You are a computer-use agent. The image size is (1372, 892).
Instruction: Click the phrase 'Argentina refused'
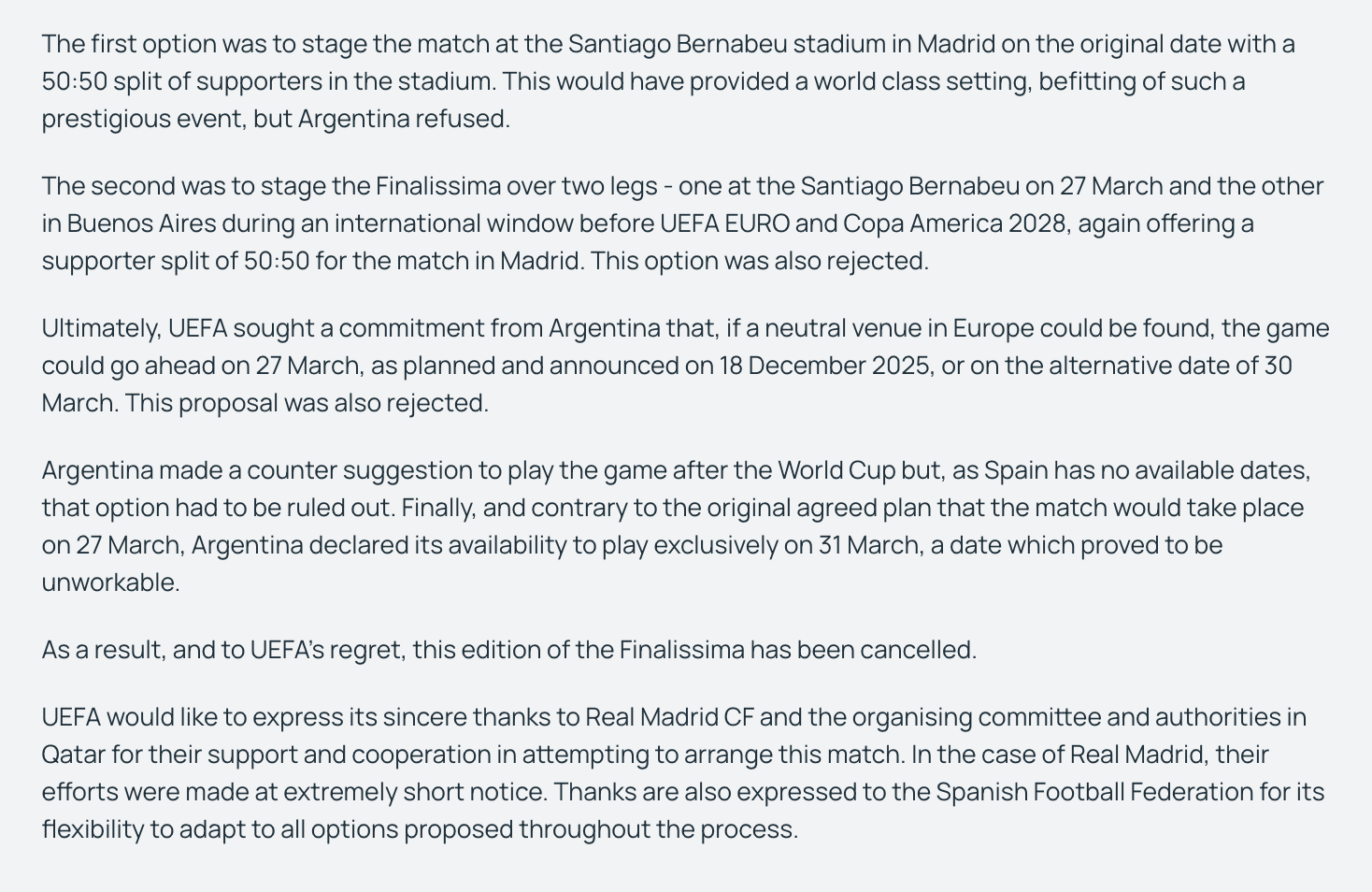tap(403, 119)
